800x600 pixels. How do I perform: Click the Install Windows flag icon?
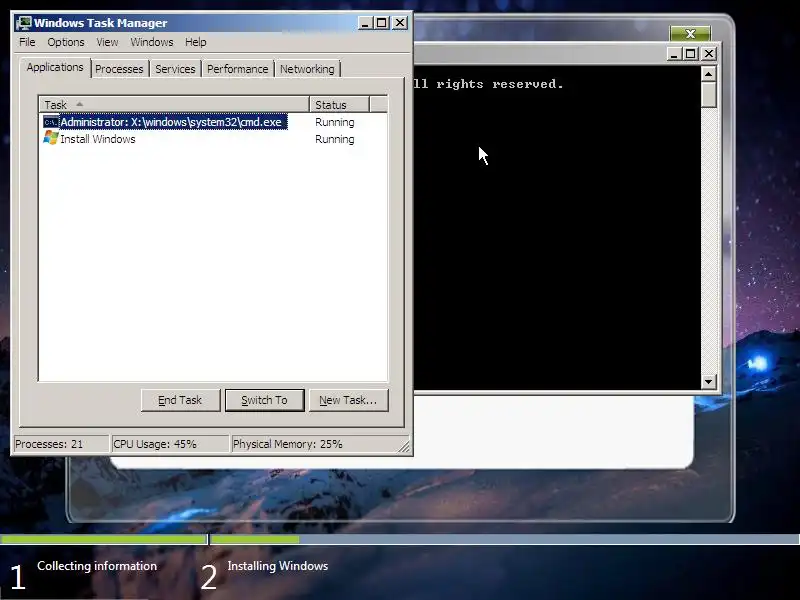[51, 138]
